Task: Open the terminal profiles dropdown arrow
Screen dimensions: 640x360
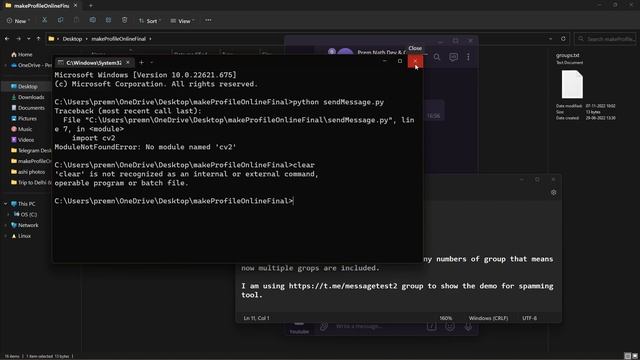Action: pos(152,62)
